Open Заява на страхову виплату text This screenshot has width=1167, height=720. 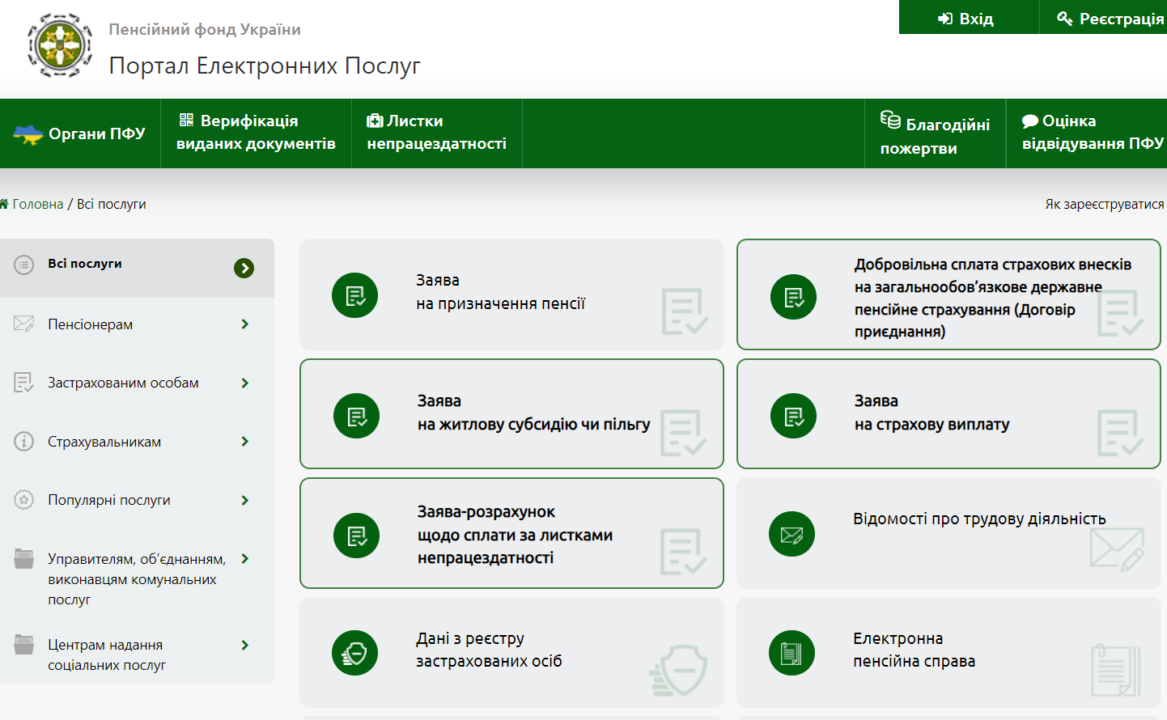[x=931, y=412]
